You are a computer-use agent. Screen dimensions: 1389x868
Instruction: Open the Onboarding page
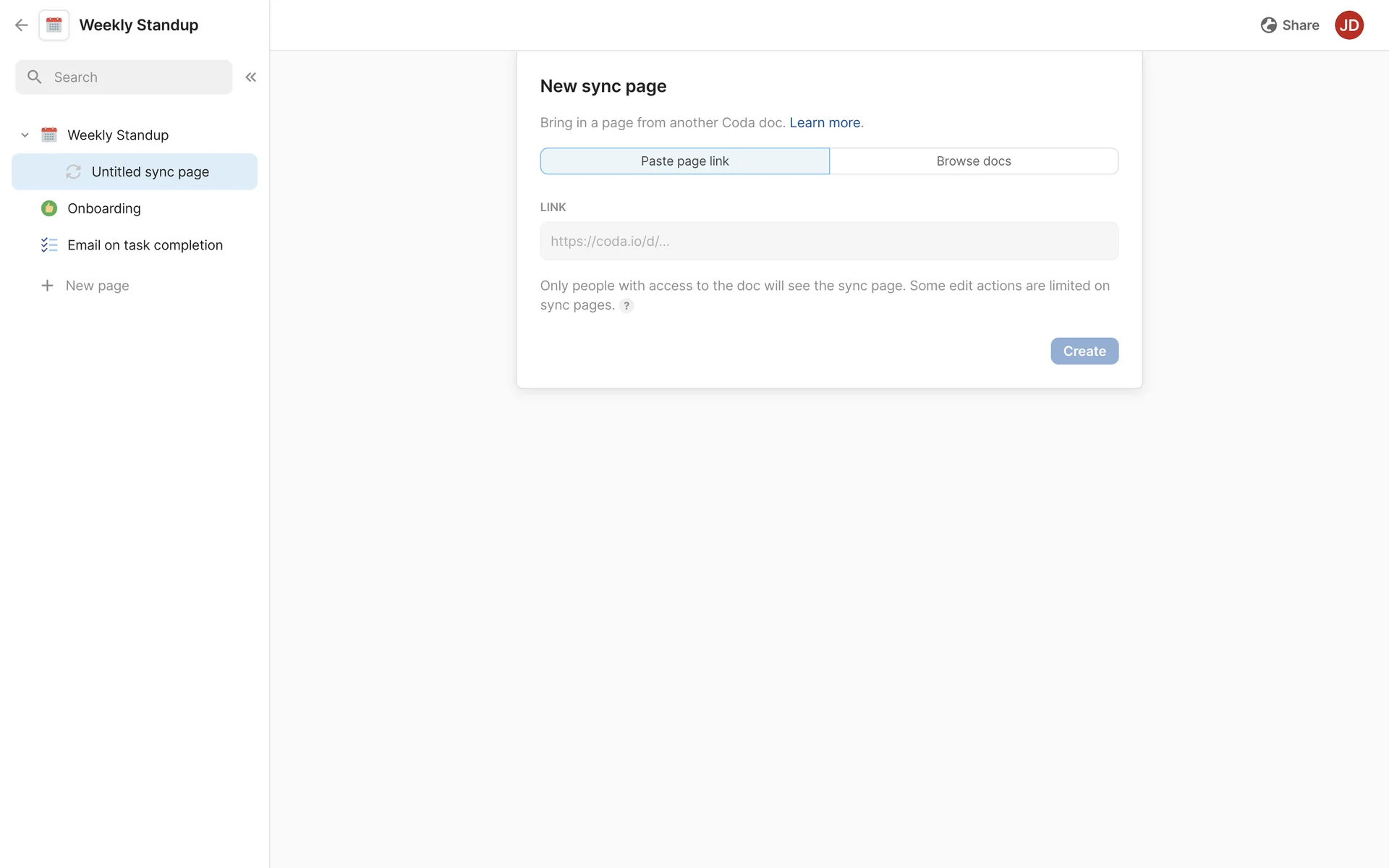pos(104,208)
